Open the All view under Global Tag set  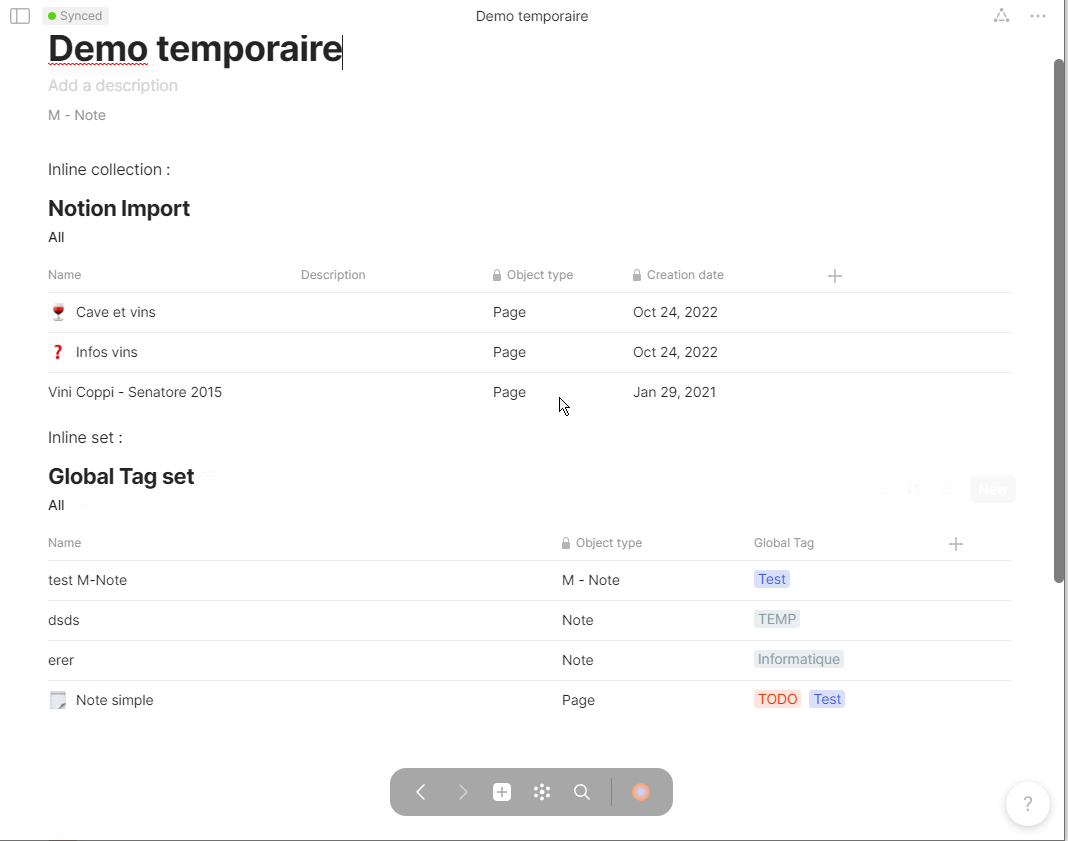point(56,505)
